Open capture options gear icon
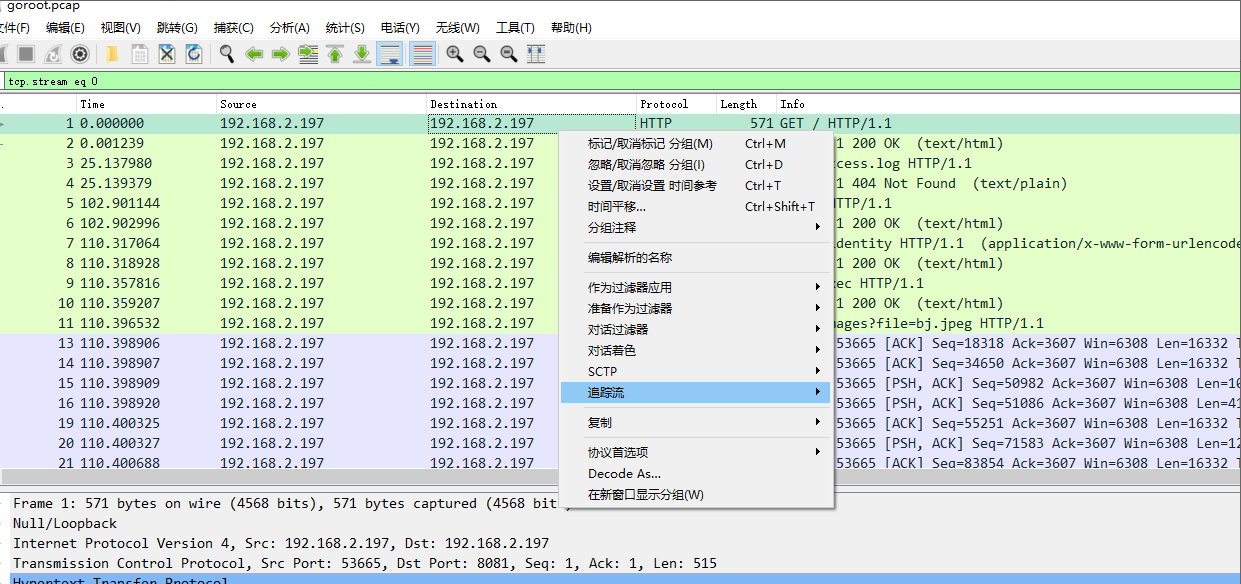The width and height of the screenshot is (1241, 584). click(x=80, y=54)
